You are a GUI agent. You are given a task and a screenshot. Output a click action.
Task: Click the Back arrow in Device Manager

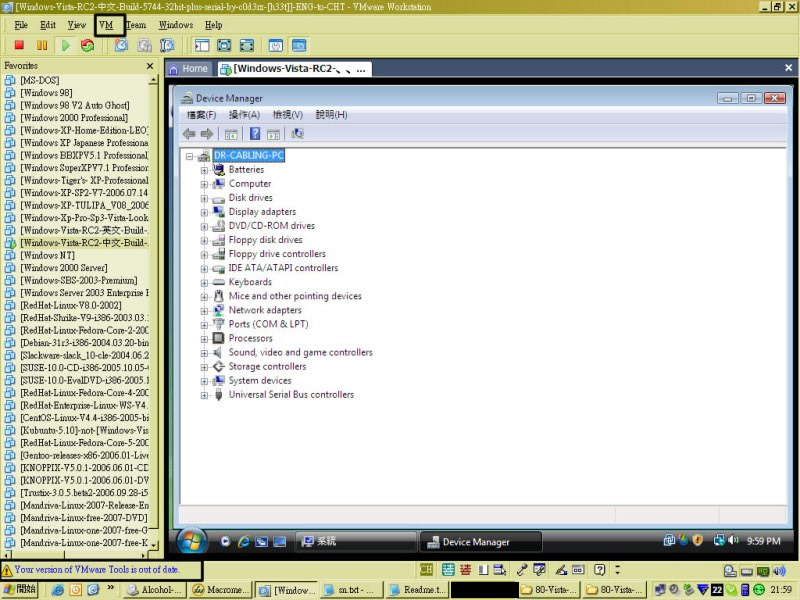189,134
